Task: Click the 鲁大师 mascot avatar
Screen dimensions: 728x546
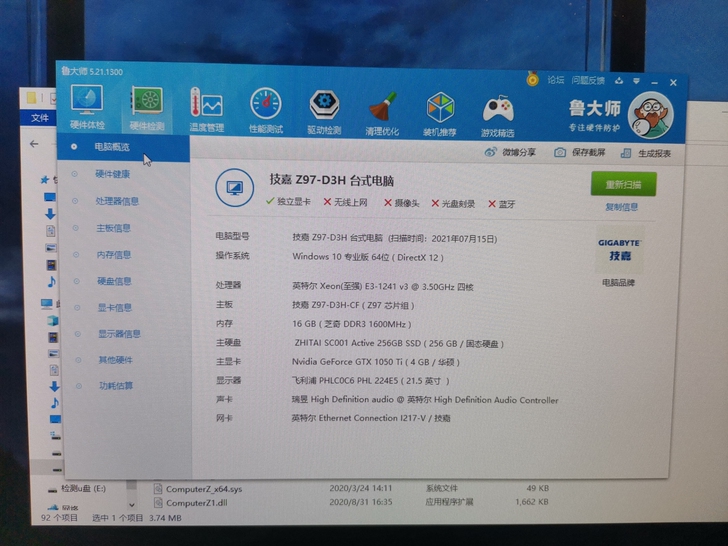Action: pyautogui.click(x=650, y=115)
